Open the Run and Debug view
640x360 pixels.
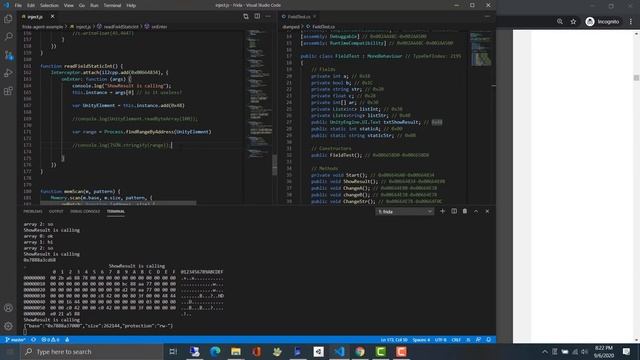point(8,73)
